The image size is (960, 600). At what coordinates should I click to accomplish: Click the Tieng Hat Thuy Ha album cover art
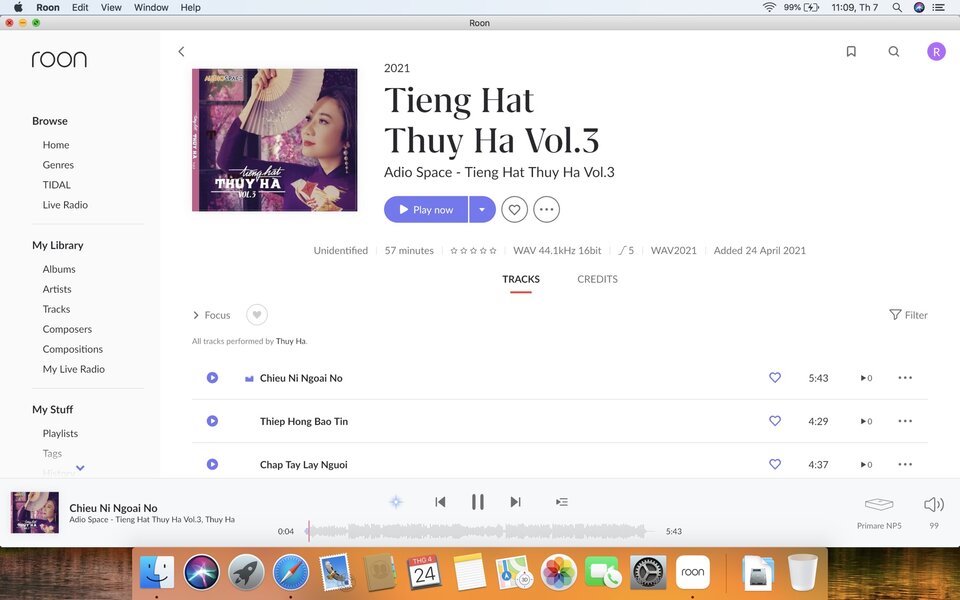click(x=275, y=140)
